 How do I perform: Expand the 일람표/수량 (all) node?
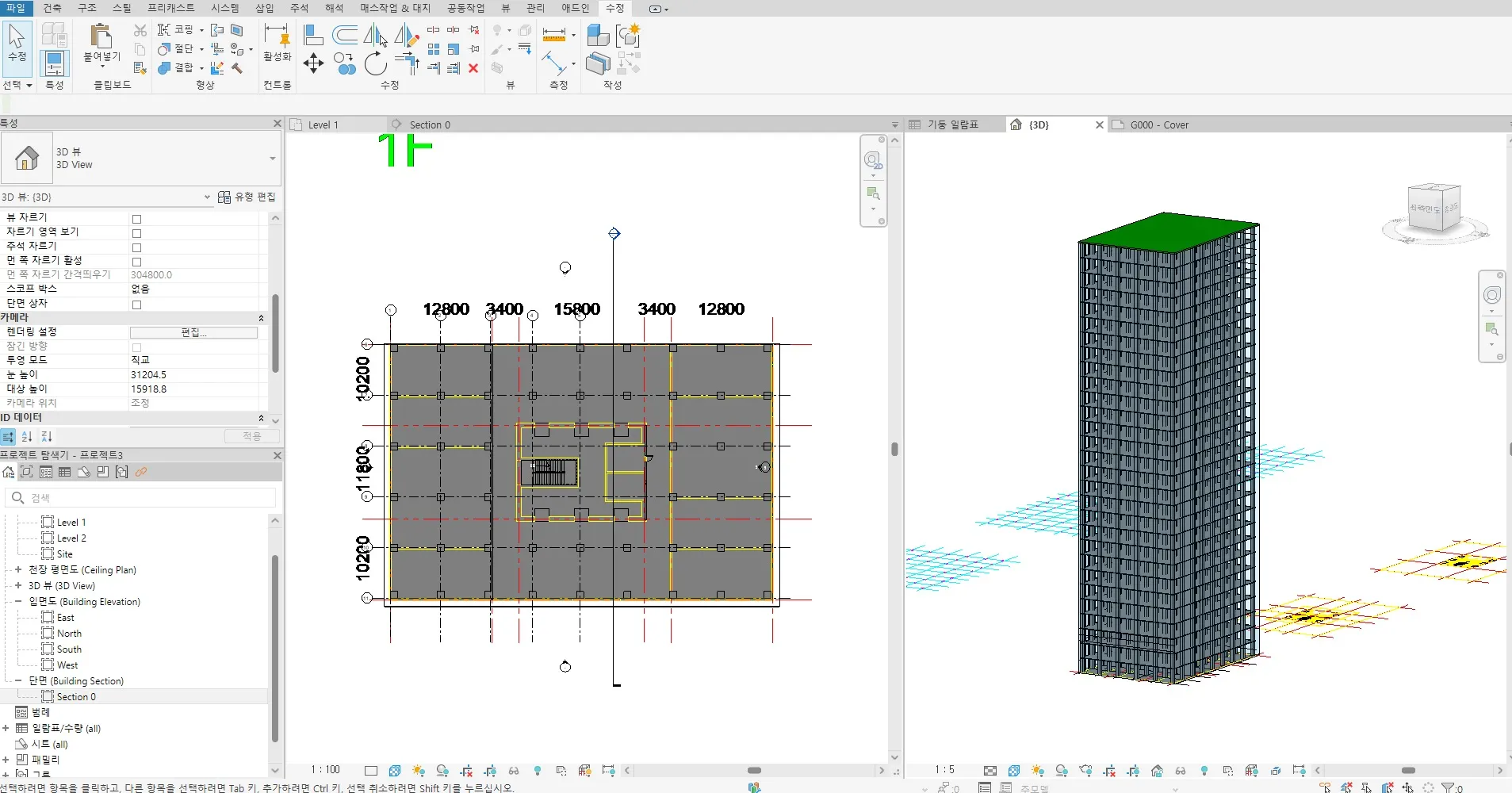click(x=6, y=728)
